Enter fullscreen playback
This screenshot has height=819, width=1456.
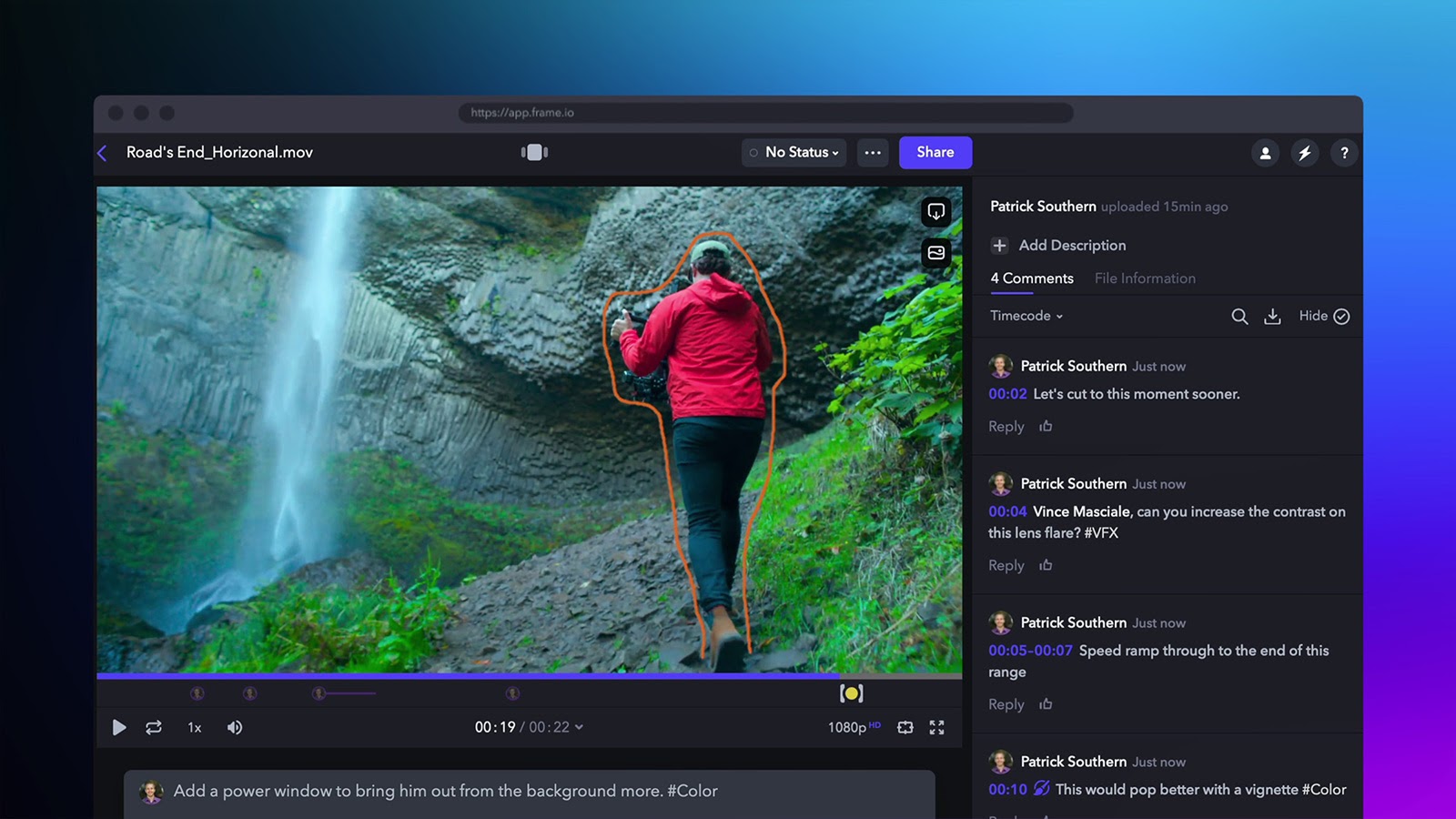[x=936, y=727]
